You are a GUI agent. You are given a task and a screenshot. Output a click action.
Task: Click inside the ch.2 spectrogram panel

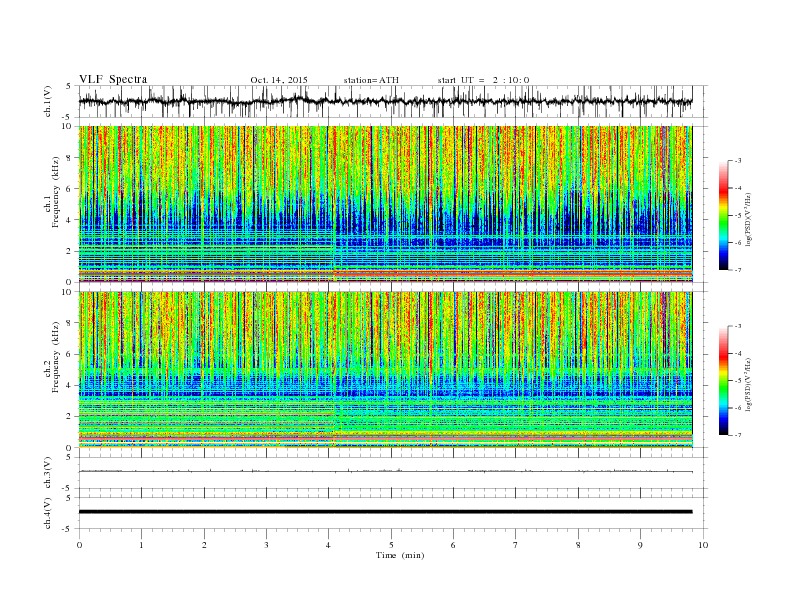coord(385,370)
